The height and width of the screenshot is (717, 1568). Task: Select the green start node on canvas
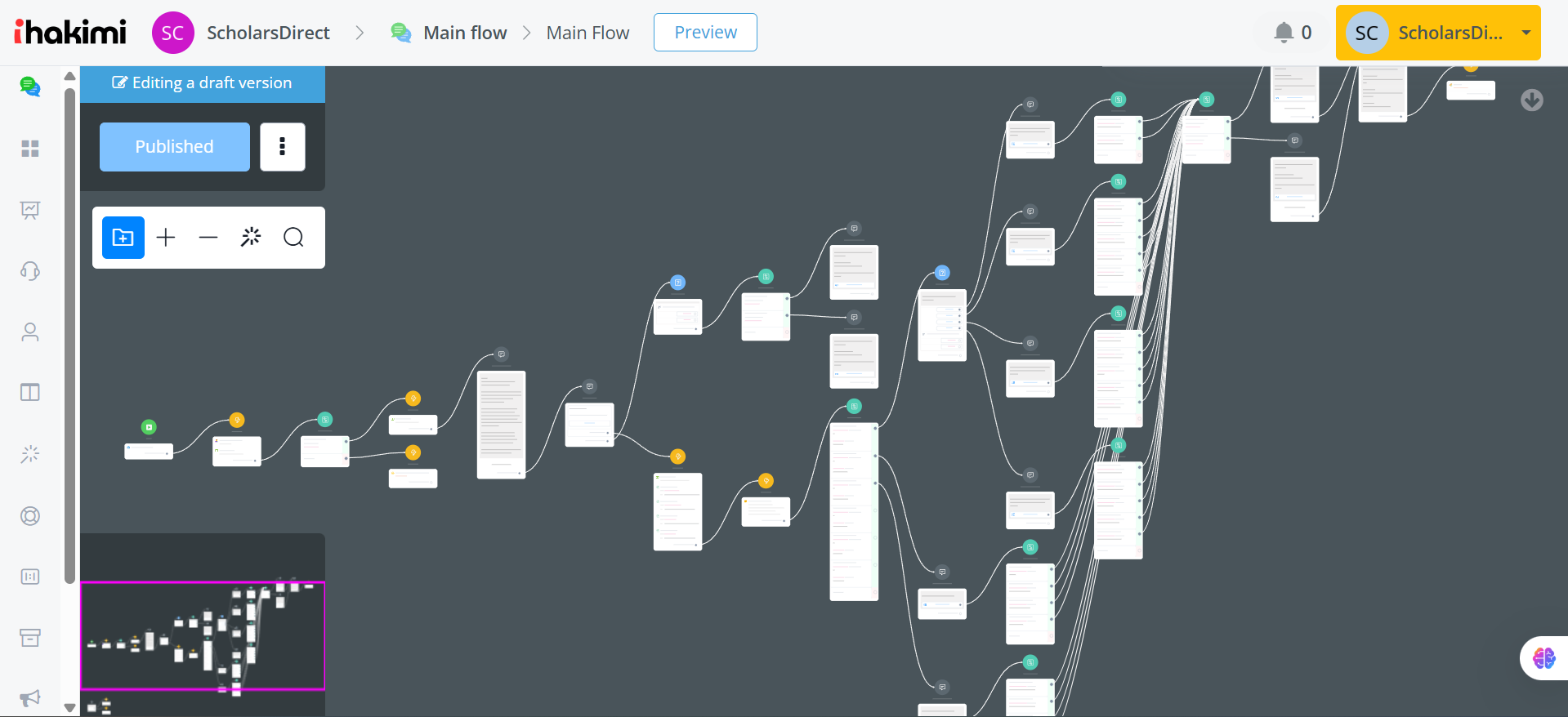149,427
